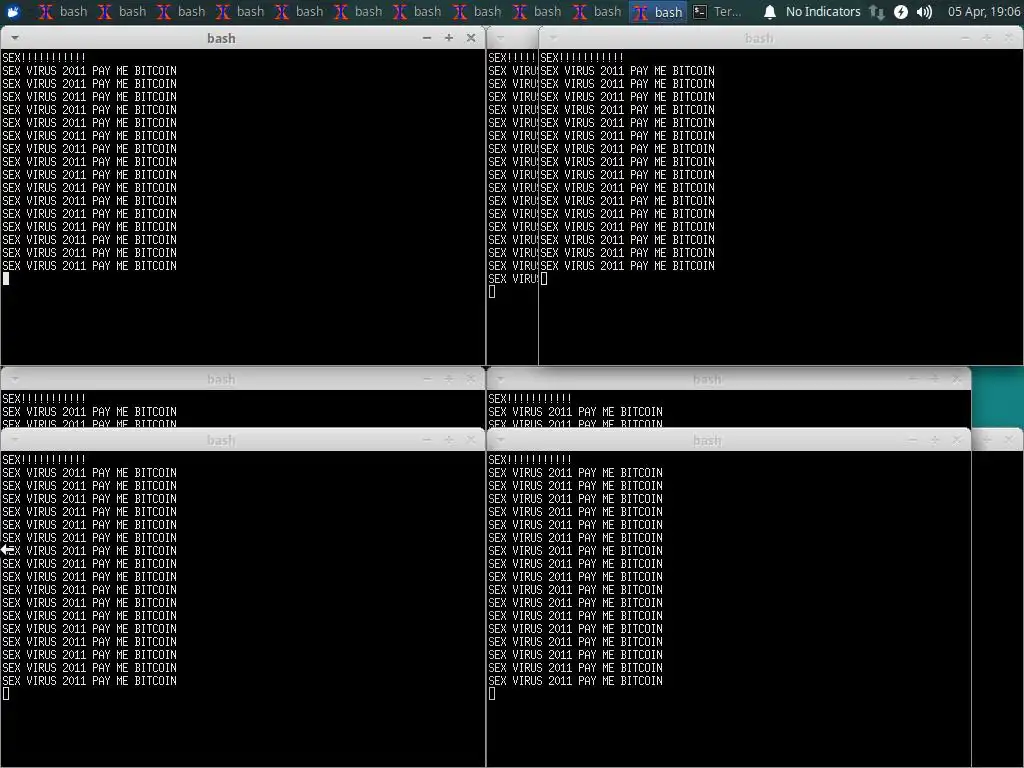The height and width of the screenshot is (768, 1024).
Task: Maximize the sliver window at far right edge
Action: pos(987,440)
